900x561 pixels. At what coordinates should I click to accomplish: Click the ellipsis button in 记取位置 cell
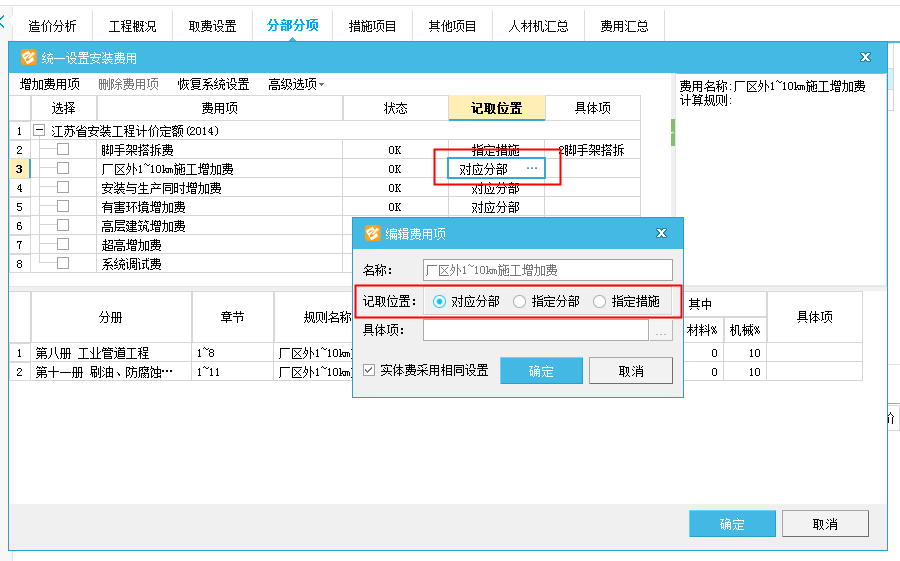point(532,169)
